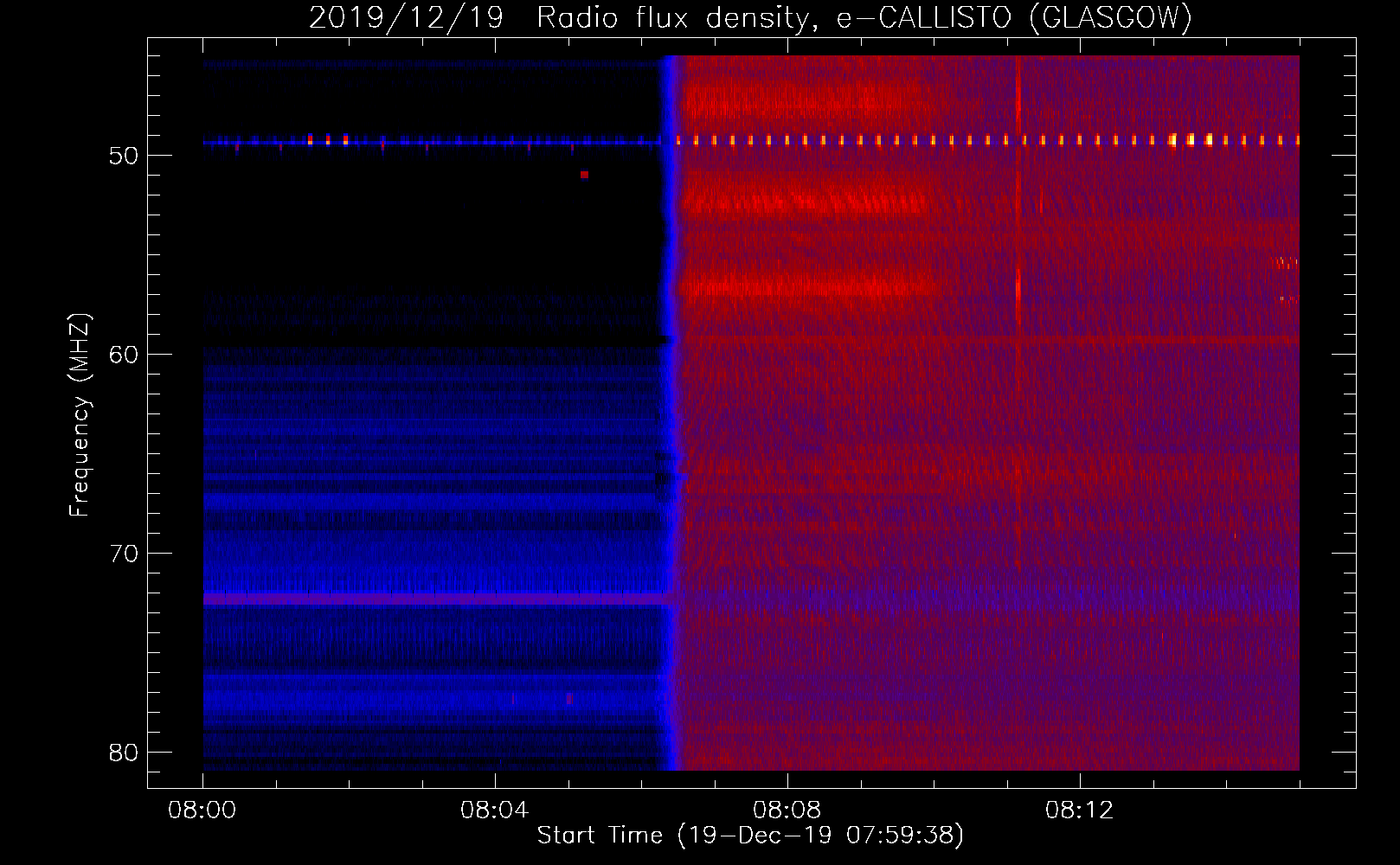Image resolution: width=1400 pixels, height=865 pixels.
Task: Click the "80" frequency tick label
Action: point(124,753)
